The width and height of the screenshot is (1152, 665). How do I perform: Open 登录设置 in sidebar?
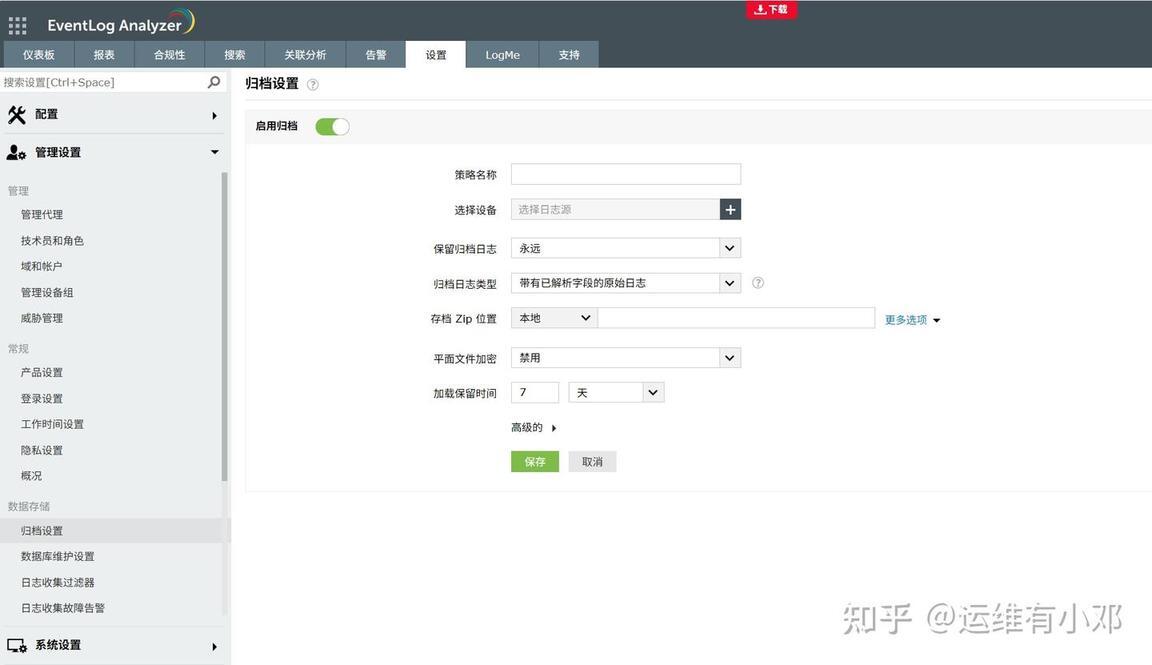click(42, 398)
